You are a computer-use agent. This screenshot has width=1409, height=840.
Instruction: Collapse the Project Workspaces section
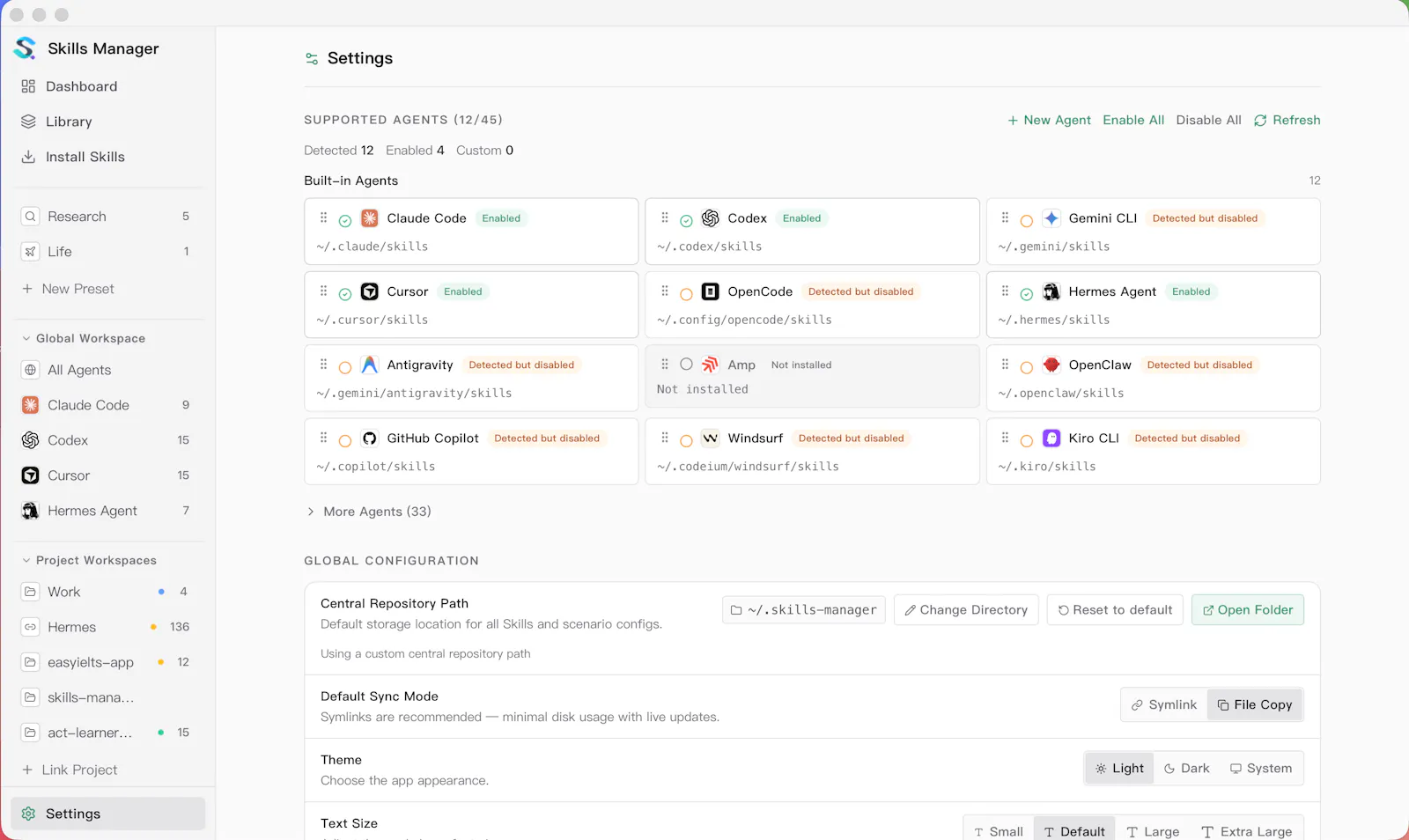point(89,560)
